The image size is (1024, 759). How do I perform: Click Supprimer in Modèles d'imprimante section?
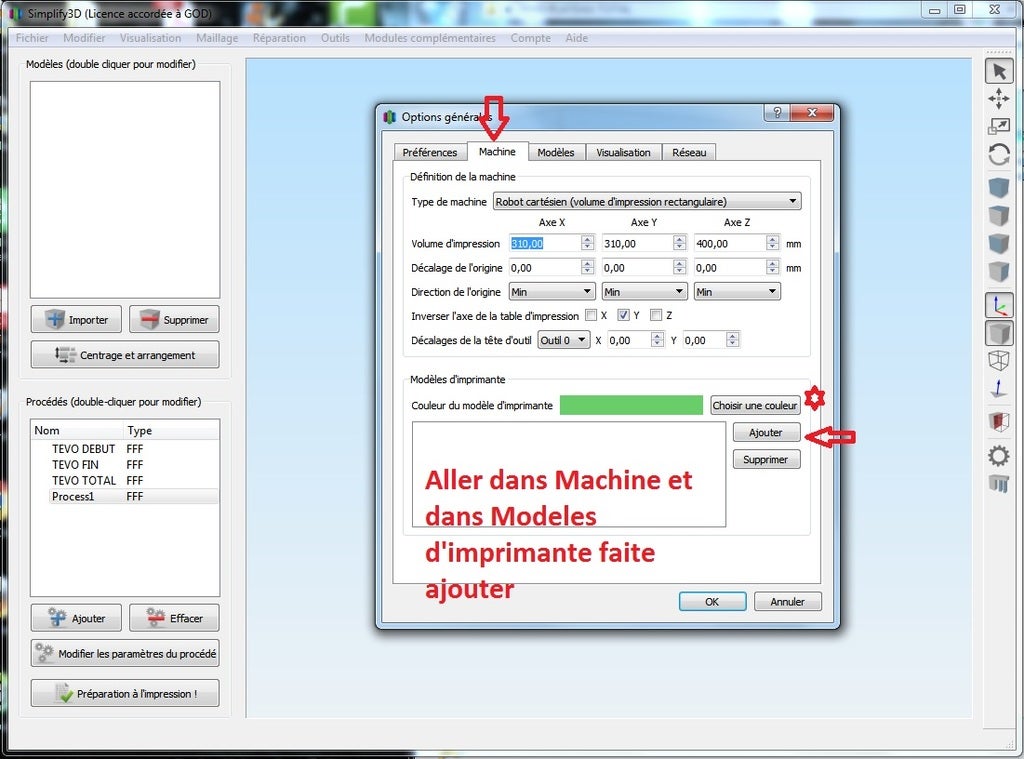click(x=766, y=459)
